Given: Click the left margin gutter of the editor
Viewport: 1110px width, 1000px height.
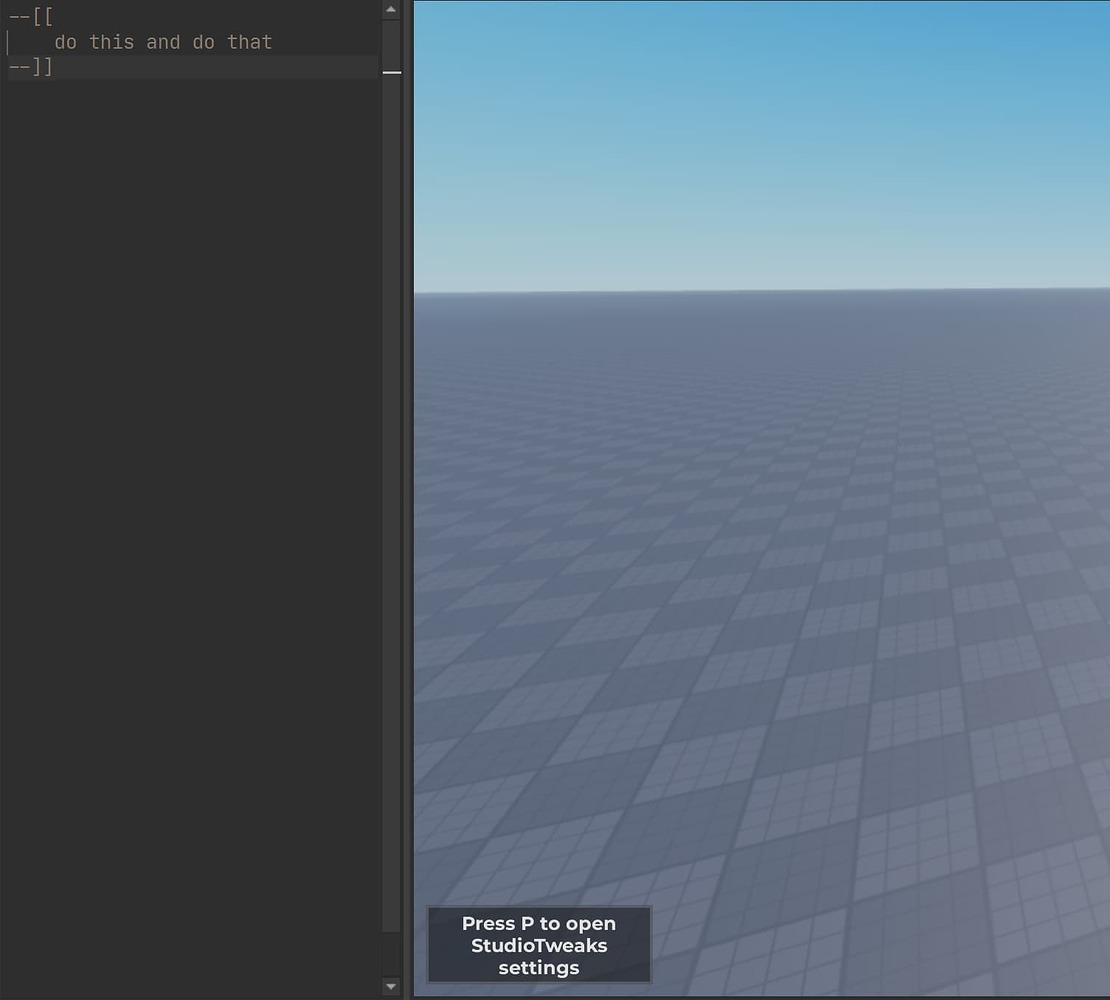Looking at the screenshot, I should (x=4, y=300).
